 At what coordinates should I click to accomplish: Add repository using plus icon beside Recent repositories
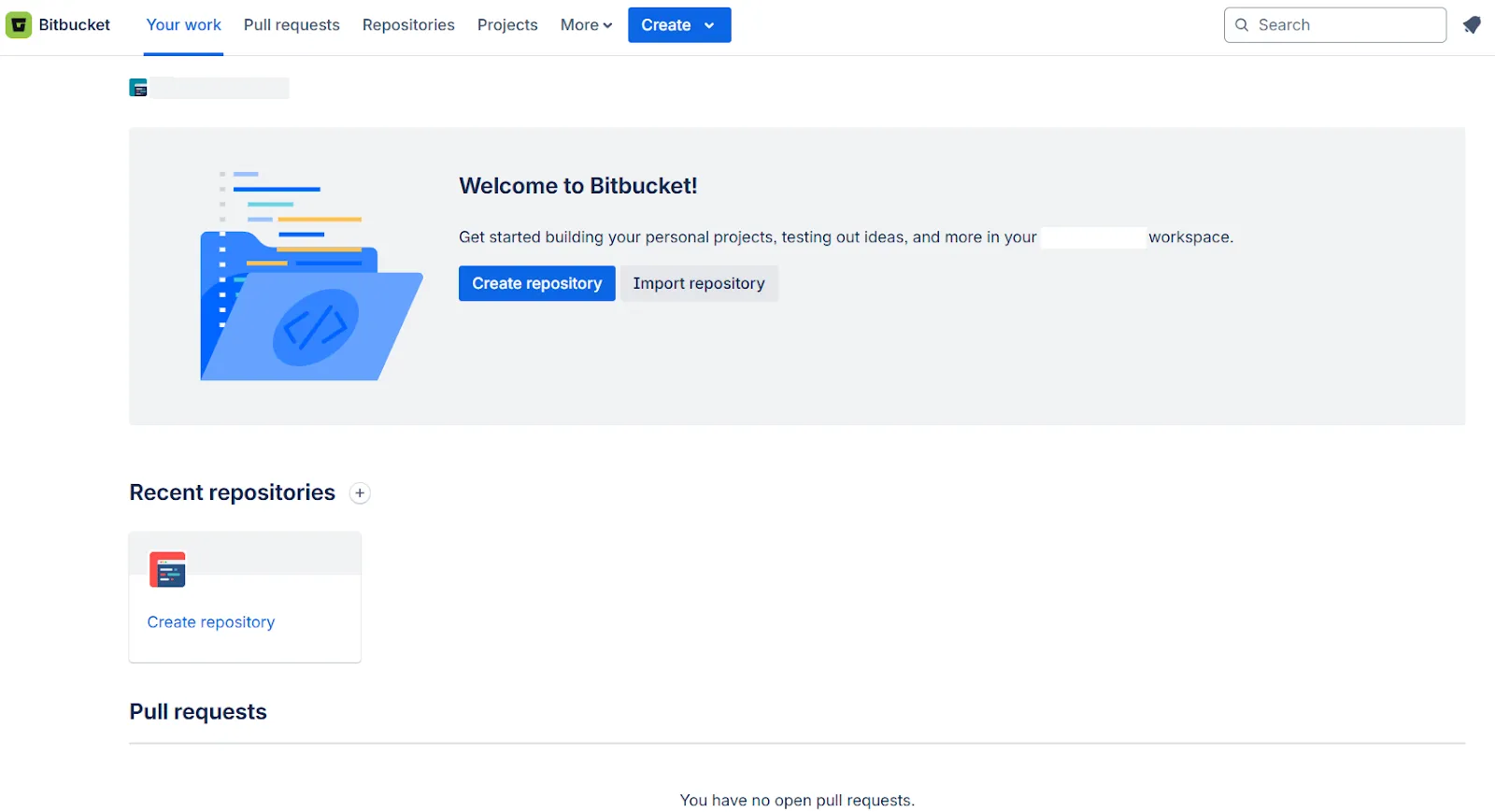(x=360, y=493)
